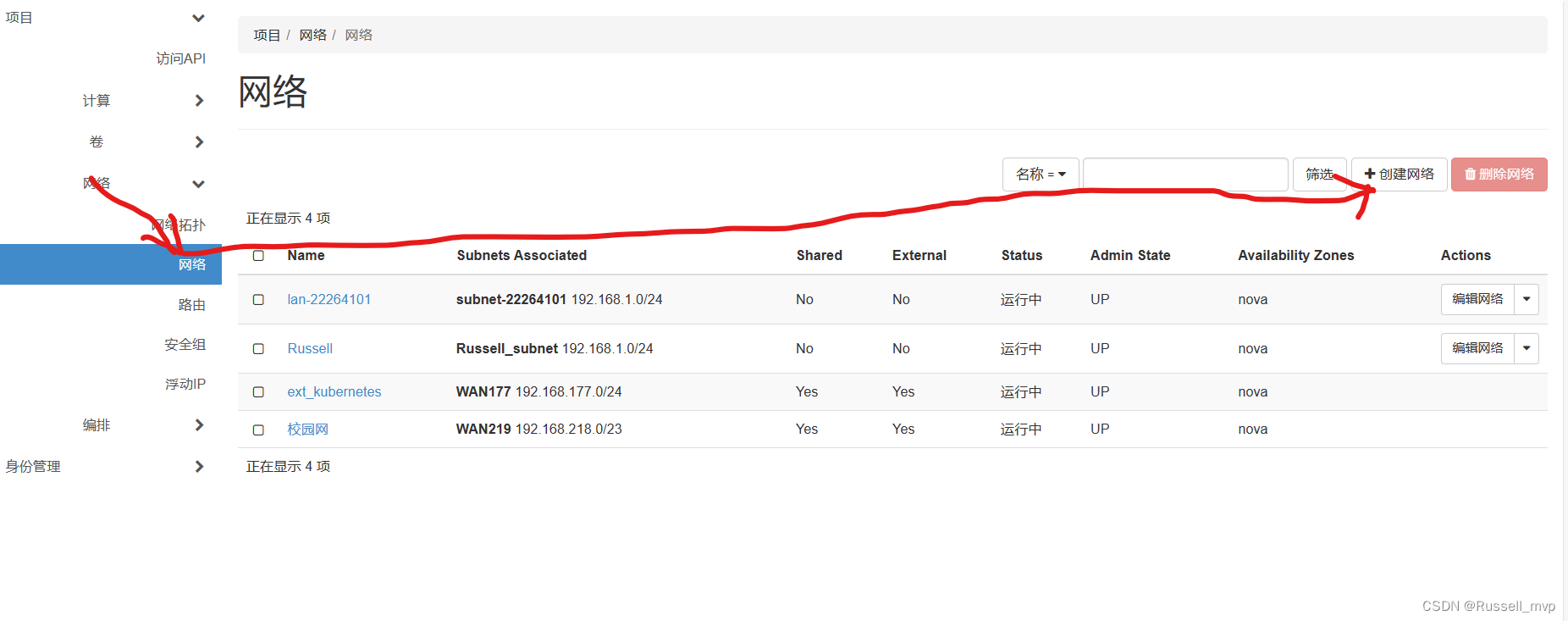This screenshot has height=621, width=1568.
Task: Click the Admin State column header
Action: (x=1130, y=255)
